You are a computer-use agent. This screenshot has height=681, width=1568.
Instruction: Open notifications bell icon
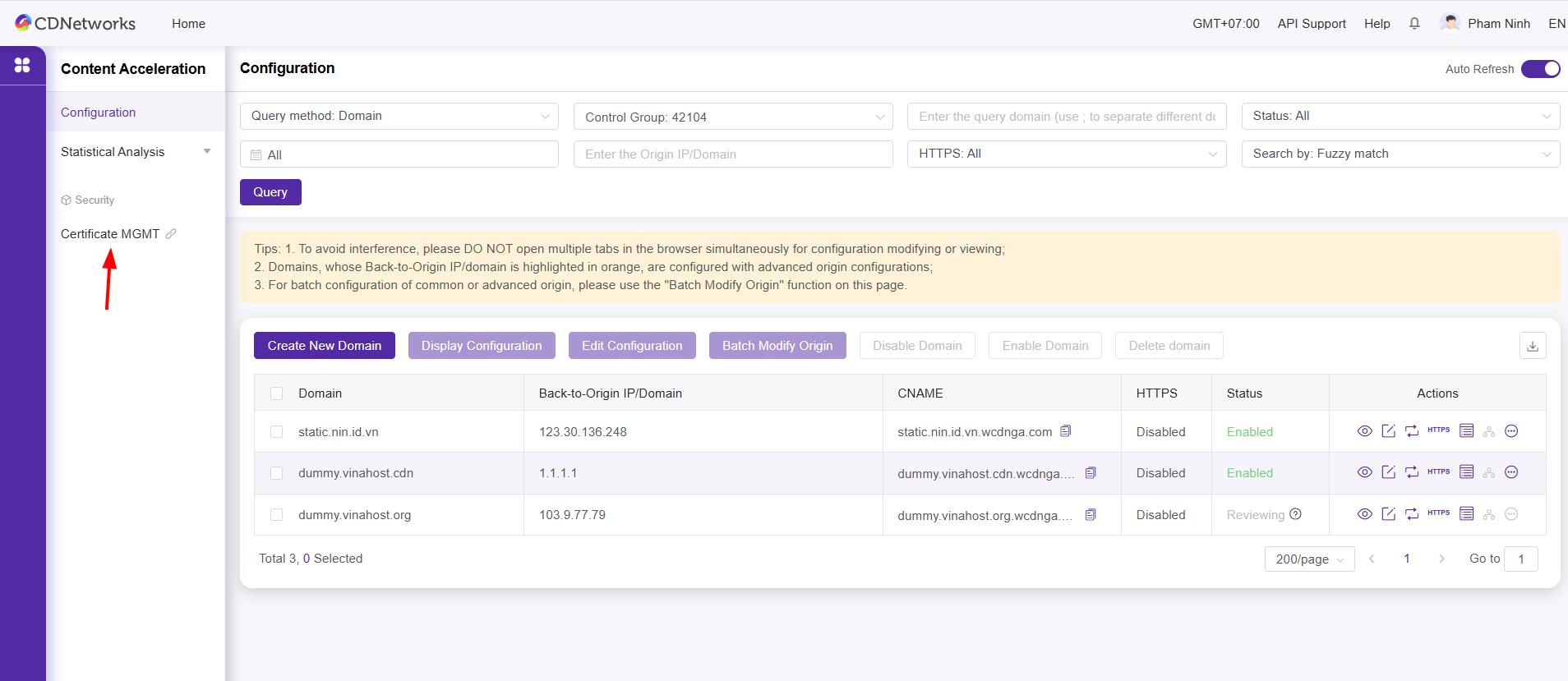click(1414, 24)
